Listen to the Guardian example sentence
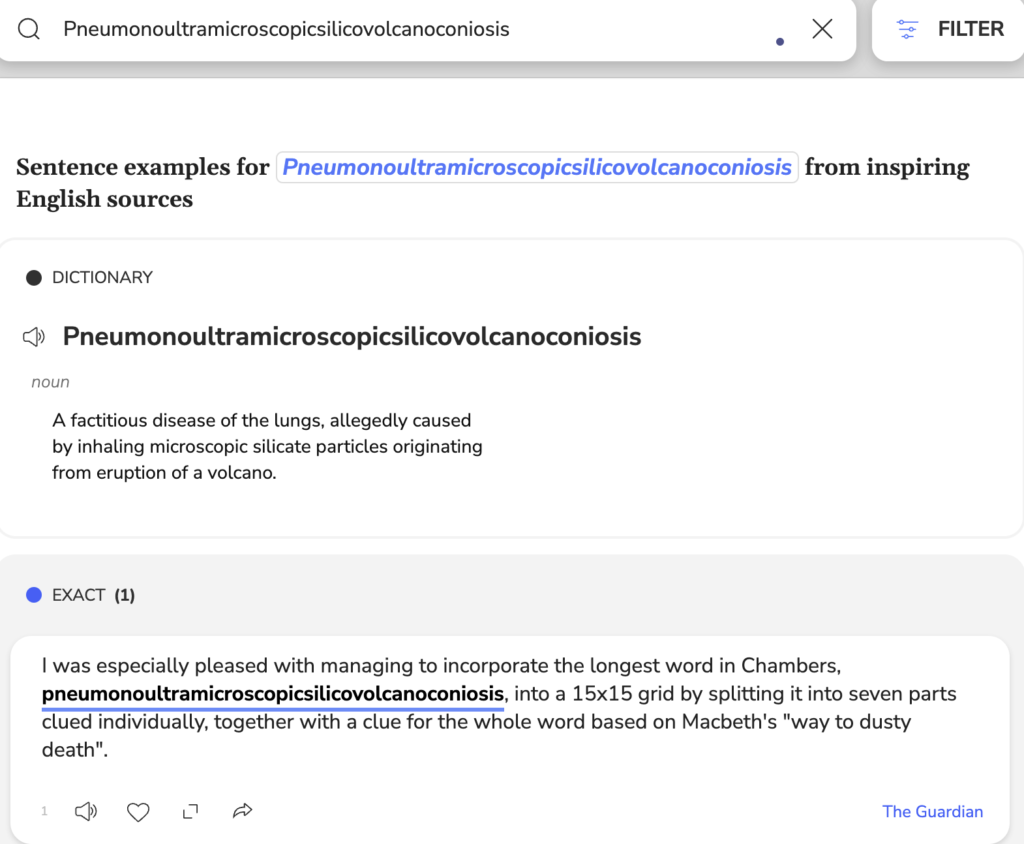1024x844 pixels. [x=86, y=811]
